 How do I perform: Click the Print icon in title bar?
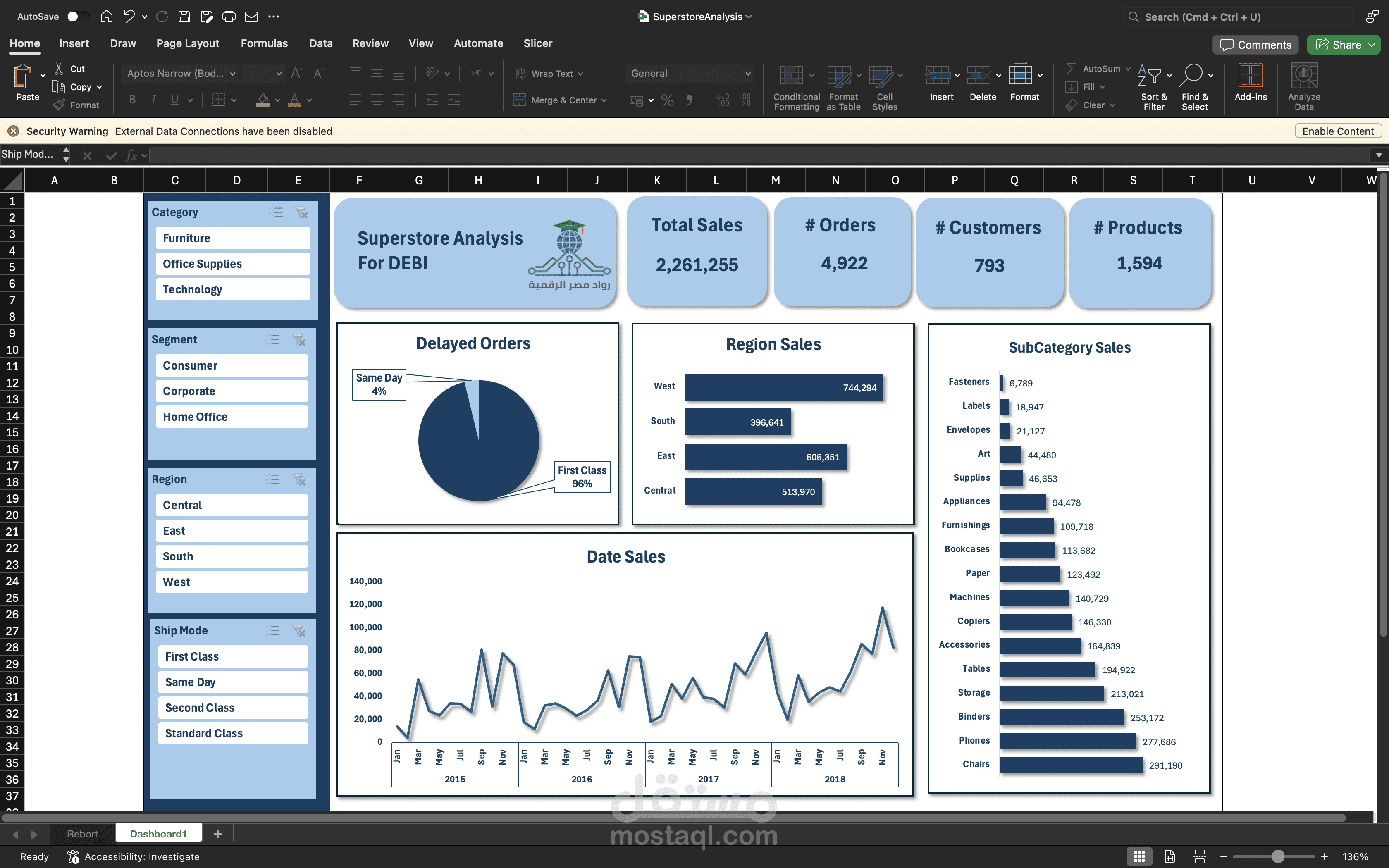coord(229,17)
